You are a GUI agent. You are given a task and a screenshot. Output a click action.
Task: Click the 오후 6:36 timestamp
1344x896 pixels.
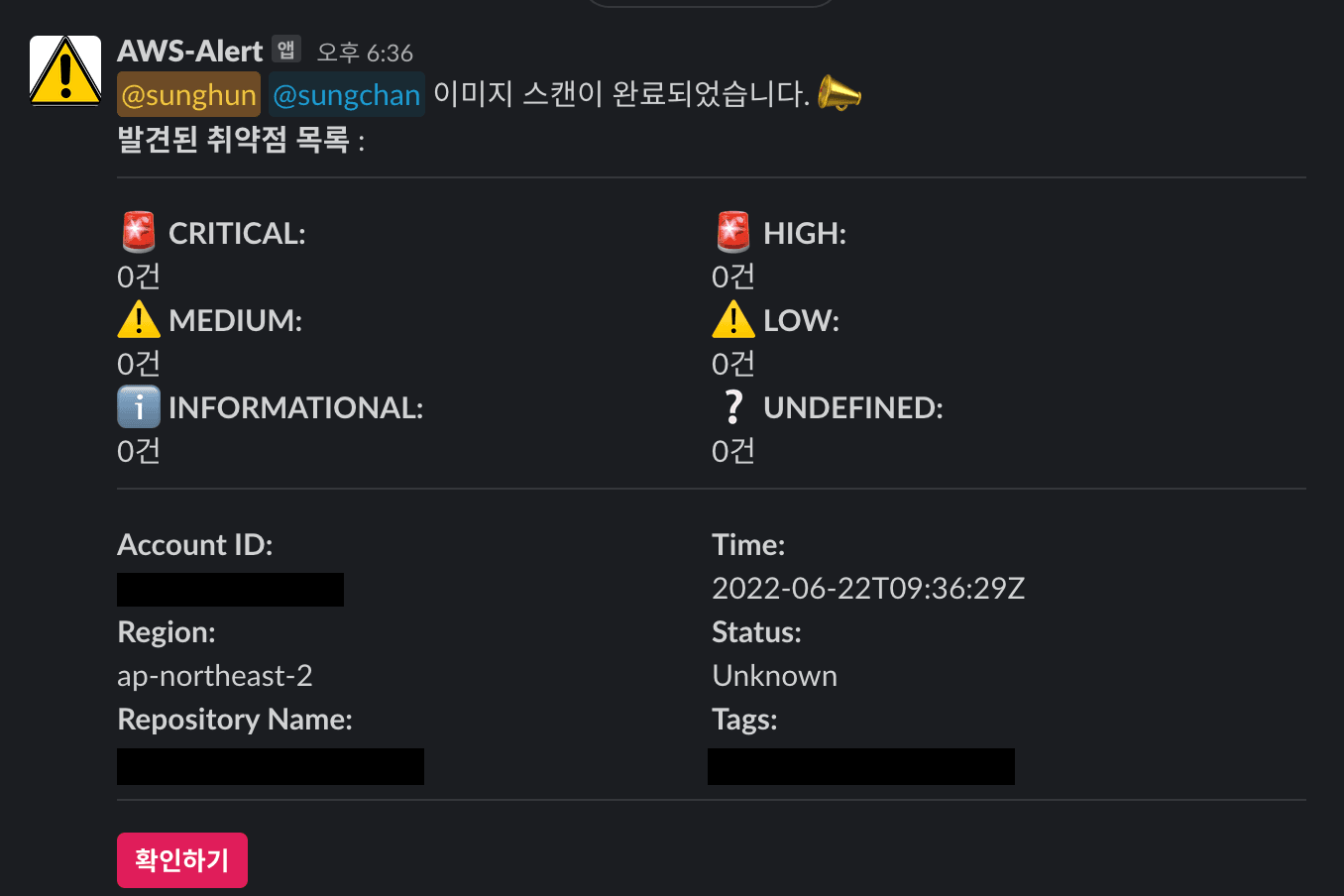click(364, 54)
